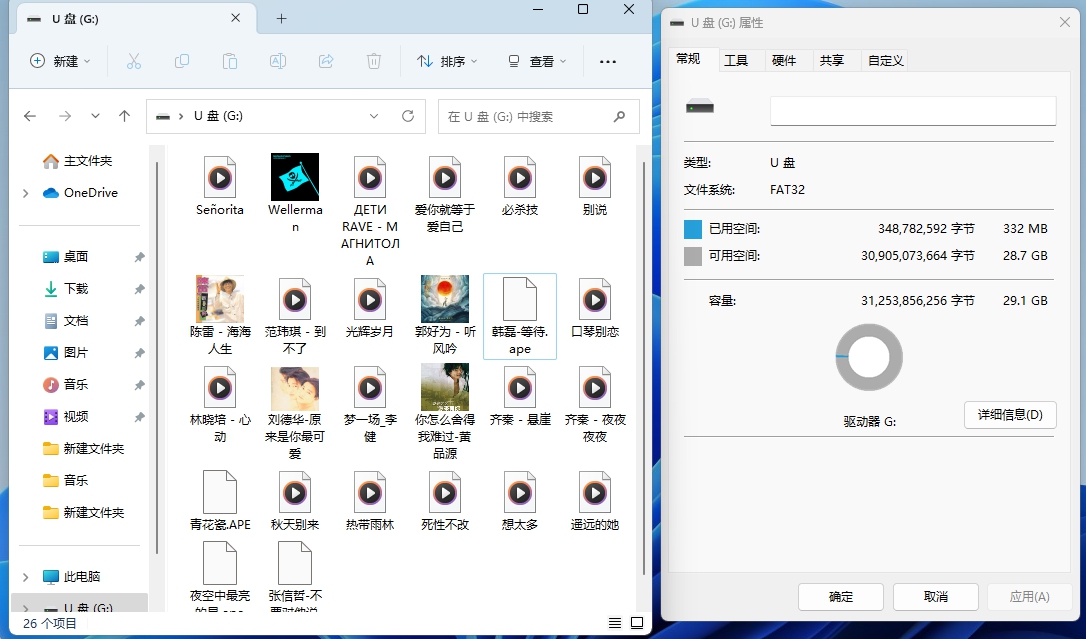Switch to the 工具 tab
The width and height of the screenshot is (1086, 639).
738,60
